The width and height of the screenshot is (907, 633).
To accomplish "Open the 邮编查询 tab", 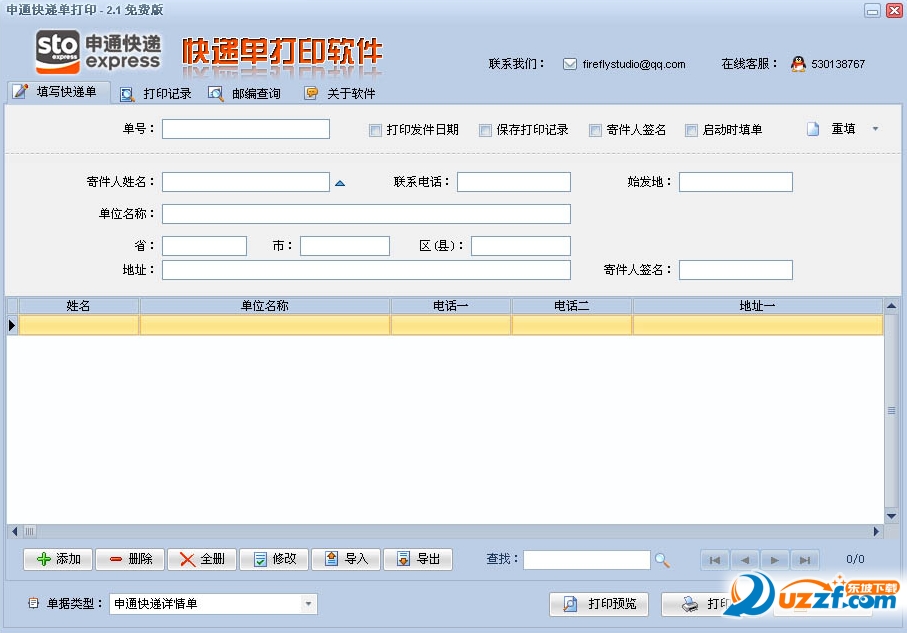I will point(245,94).
